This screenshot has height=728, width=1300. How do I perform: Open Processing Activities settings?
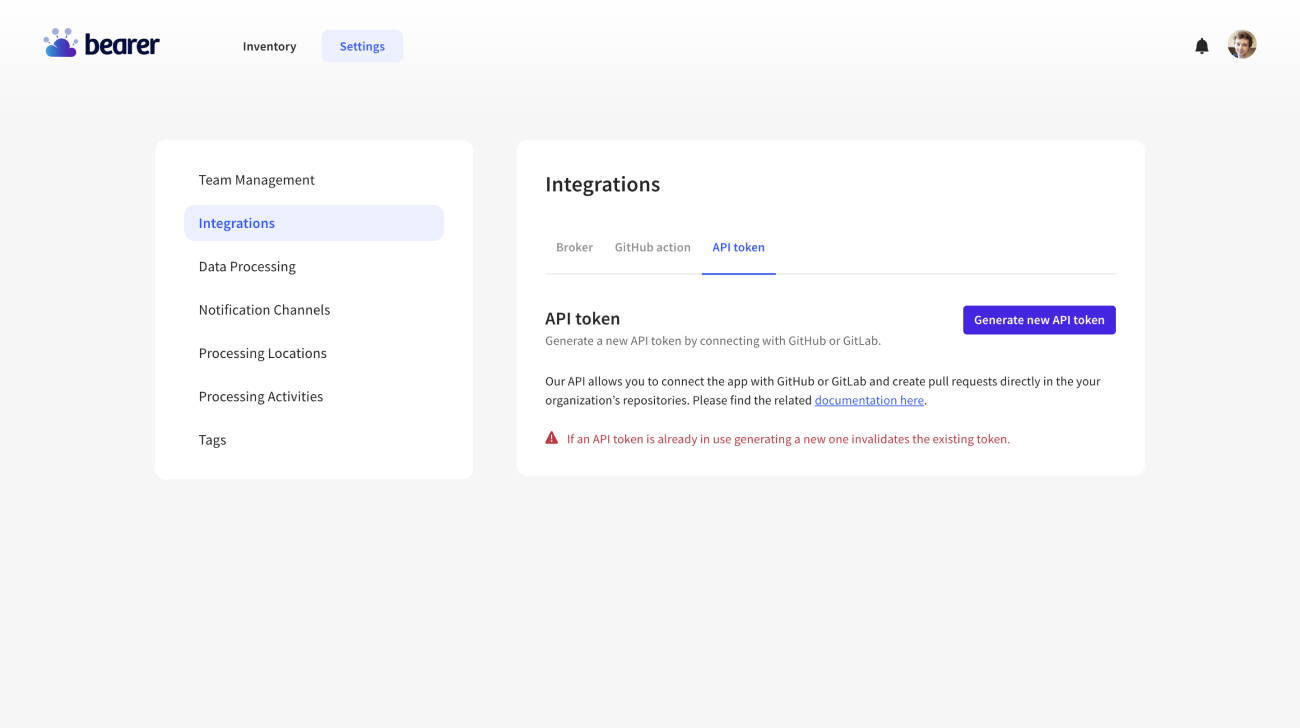260,396
